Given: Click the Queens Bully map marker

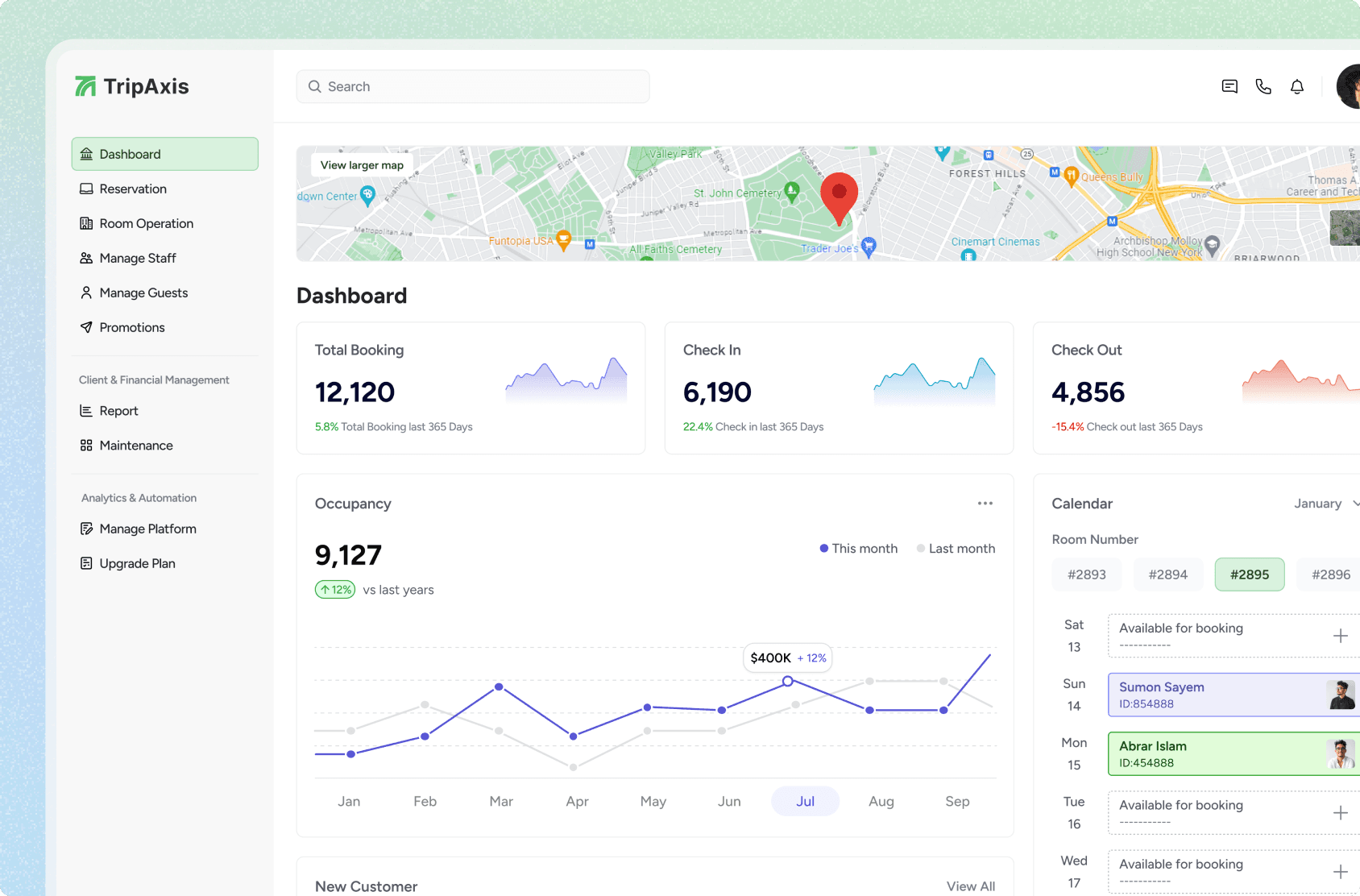Looking at the screenshot, I should (x=1071, y=176).
